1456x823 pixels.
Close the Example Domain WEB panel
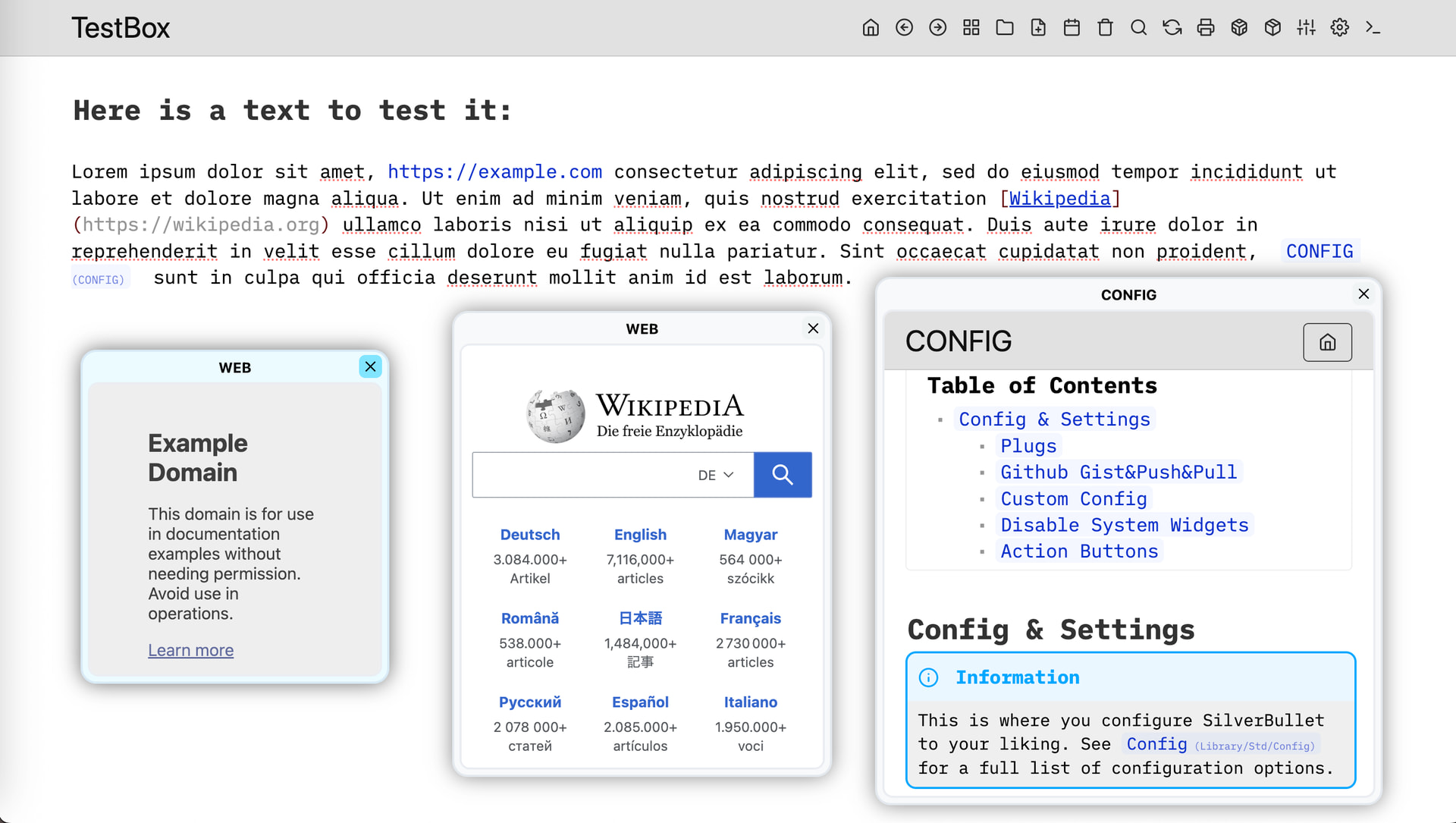coord(370,367)
